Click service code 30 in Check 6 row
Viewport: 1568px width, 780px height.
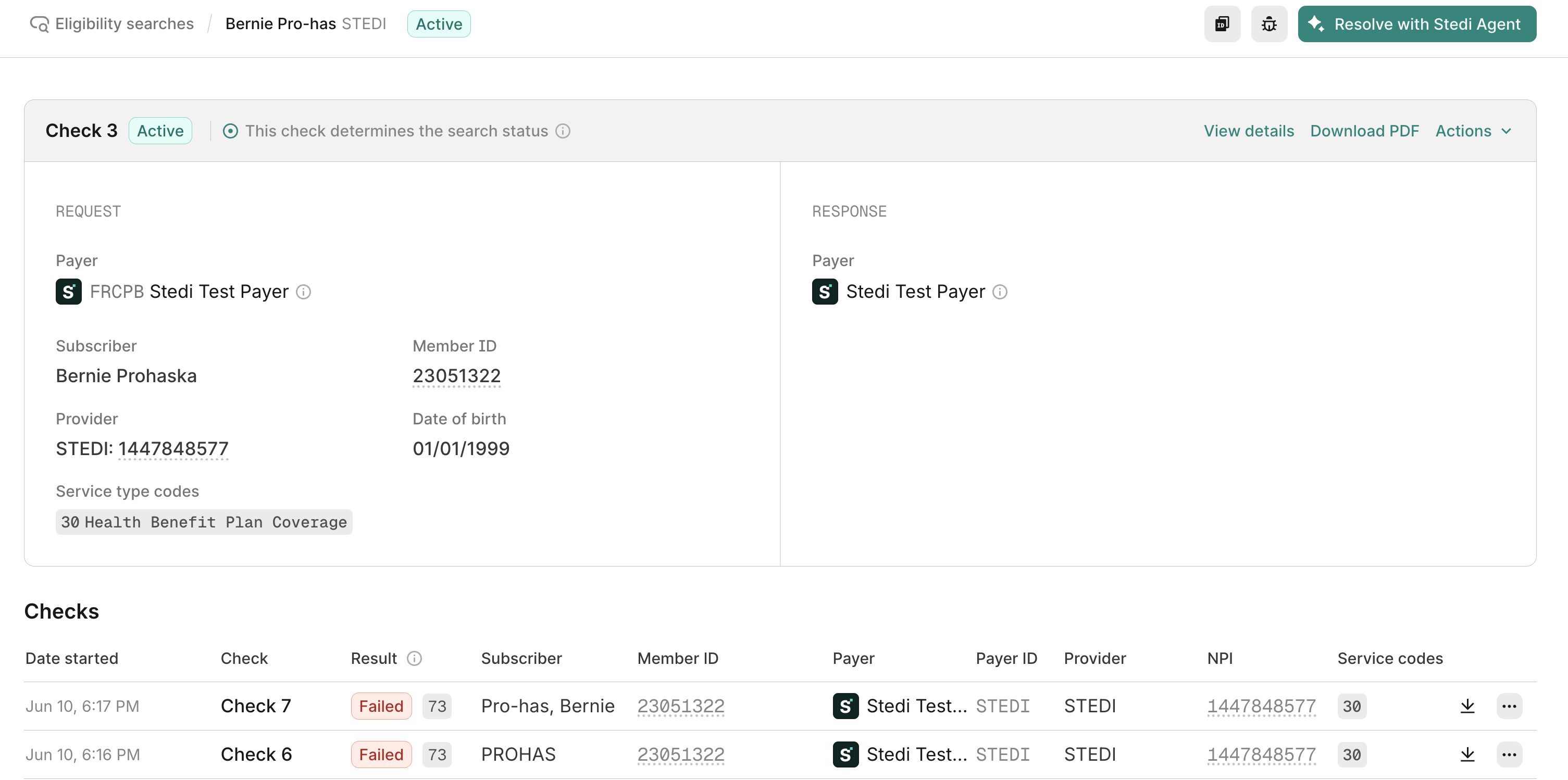click(1352, 754)
